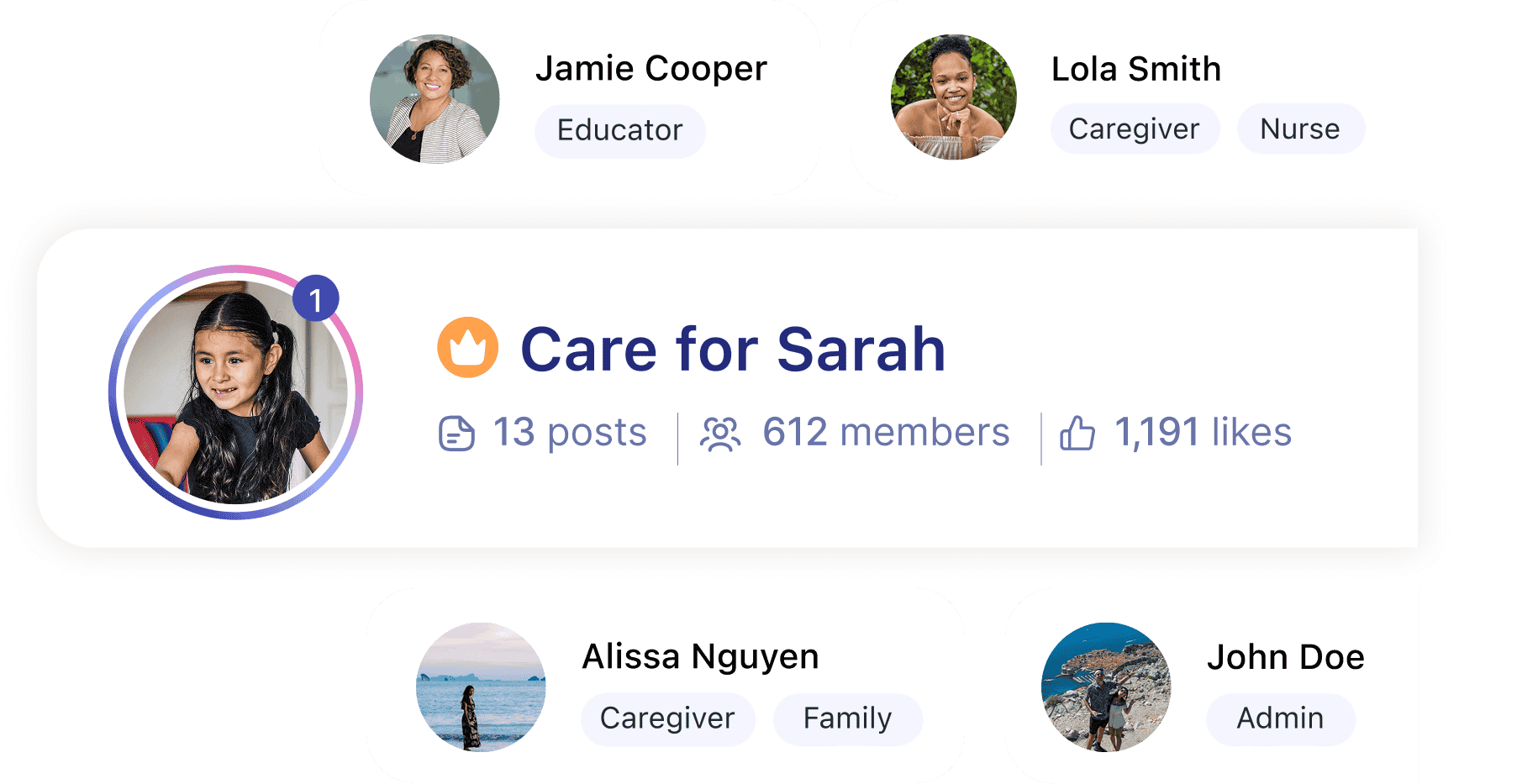View the 13 posts count
Viewport: 1538px width, 784px height.
(569, 434)
